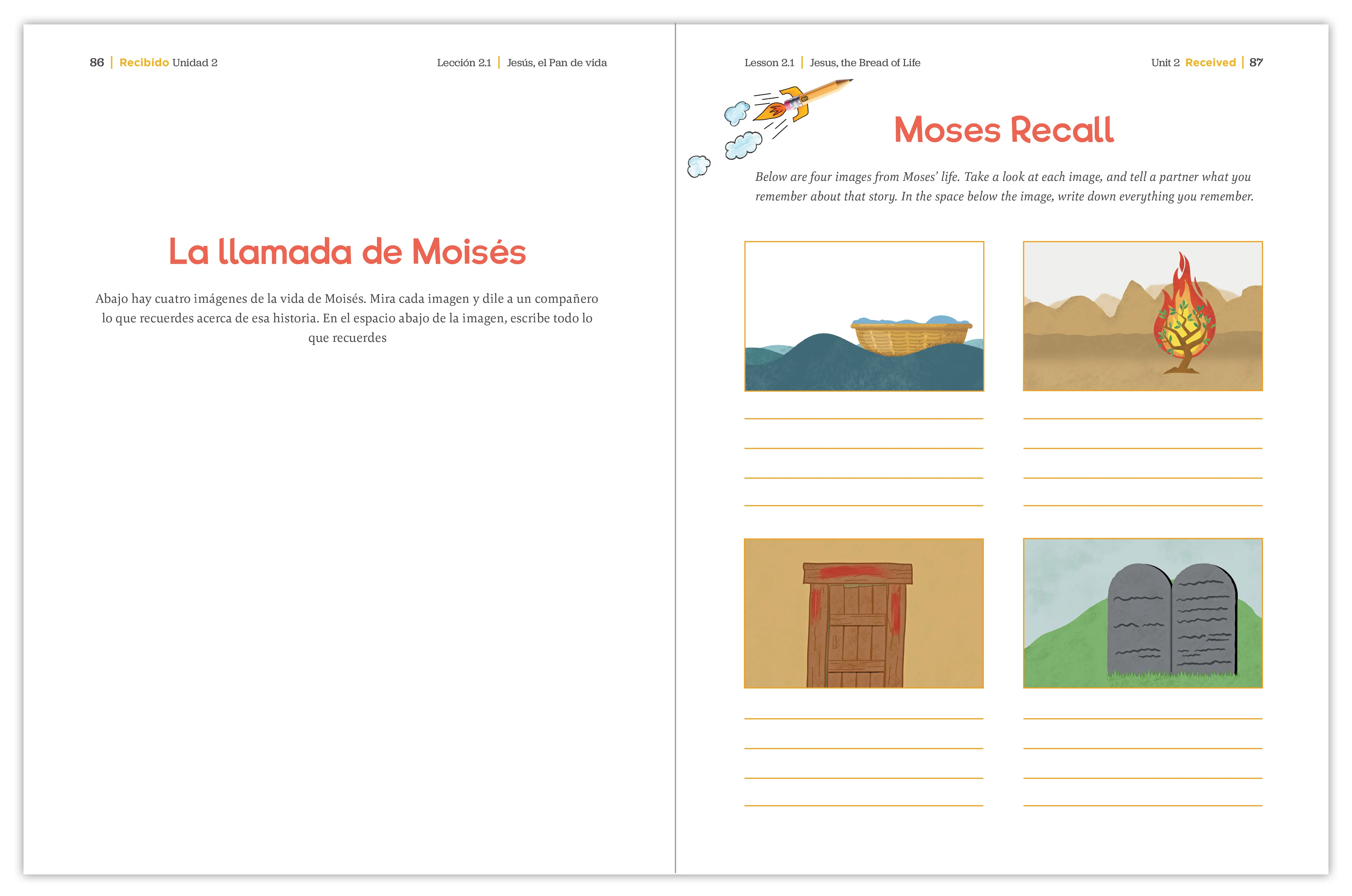Click the stone tablets image
Viewport: 1352px width, 896px height.
1143,613
